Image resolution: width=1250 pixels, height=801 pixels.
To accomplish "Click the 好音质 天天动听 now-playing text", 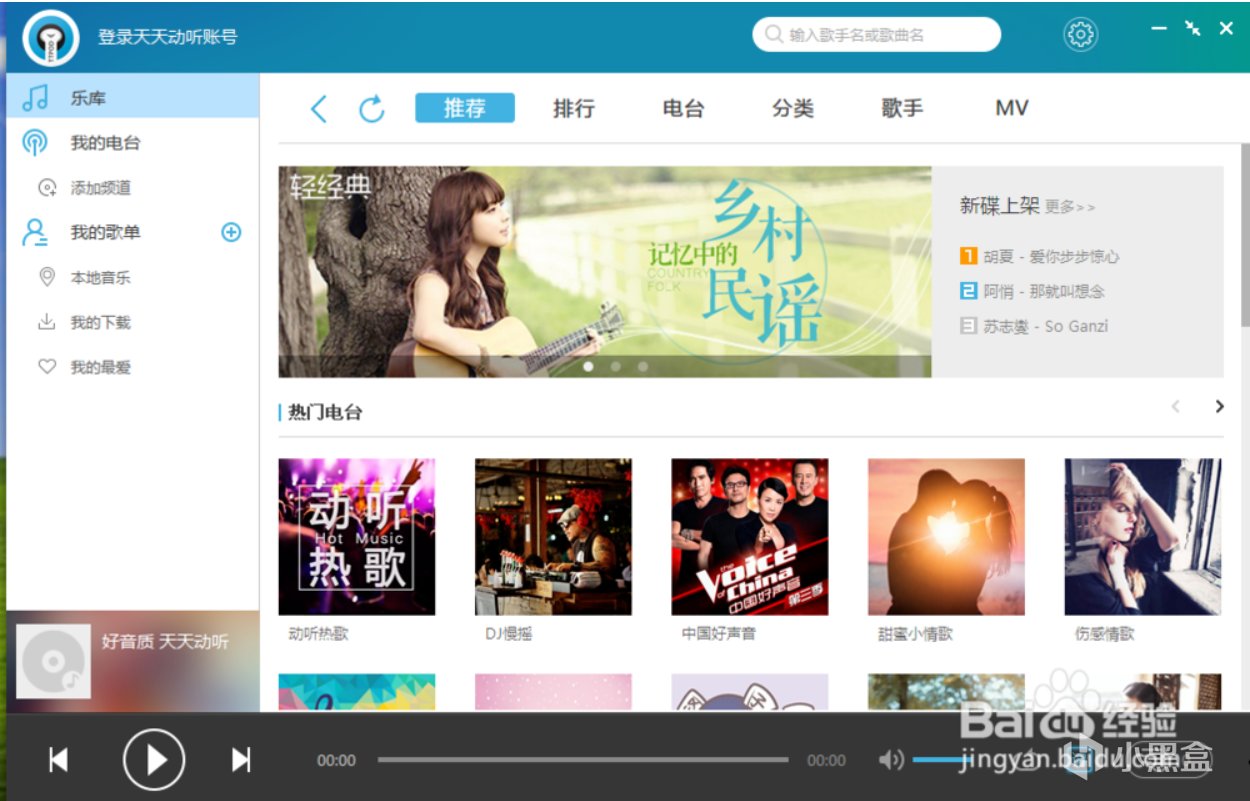I will click(165, 641).
